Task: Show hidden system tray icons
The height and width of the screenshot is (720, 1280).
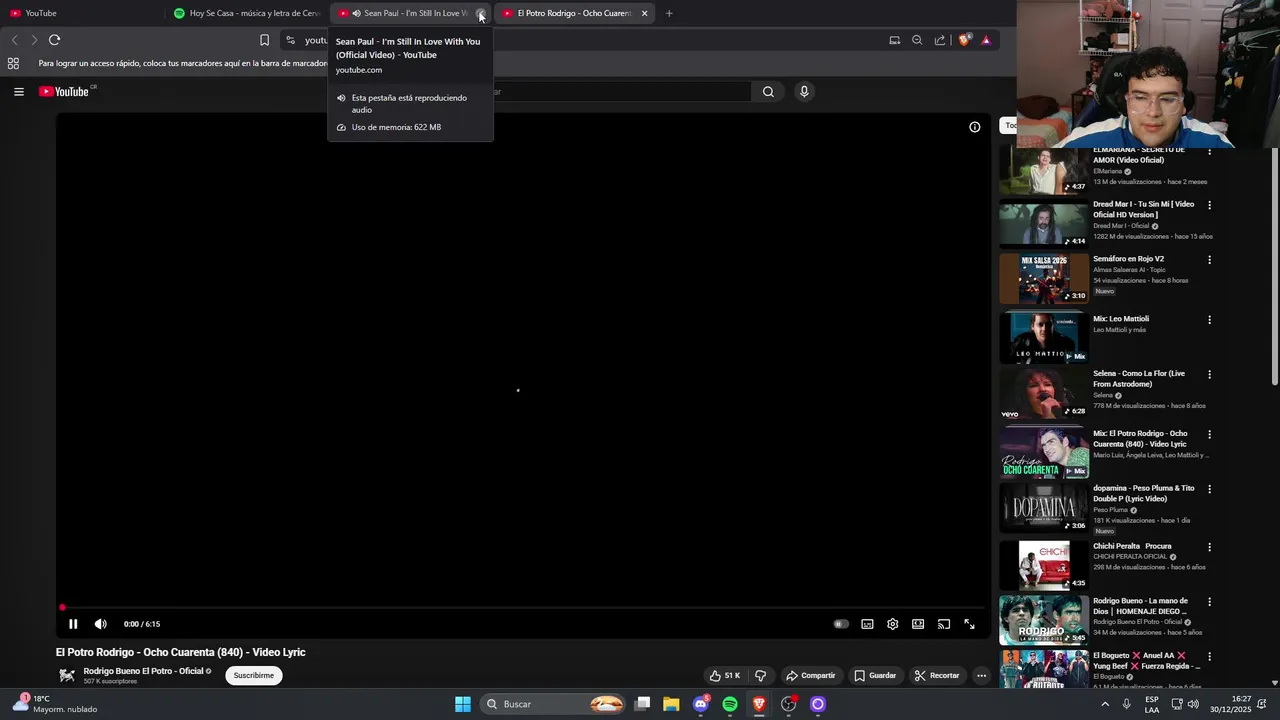Action: coord(1105,704)
